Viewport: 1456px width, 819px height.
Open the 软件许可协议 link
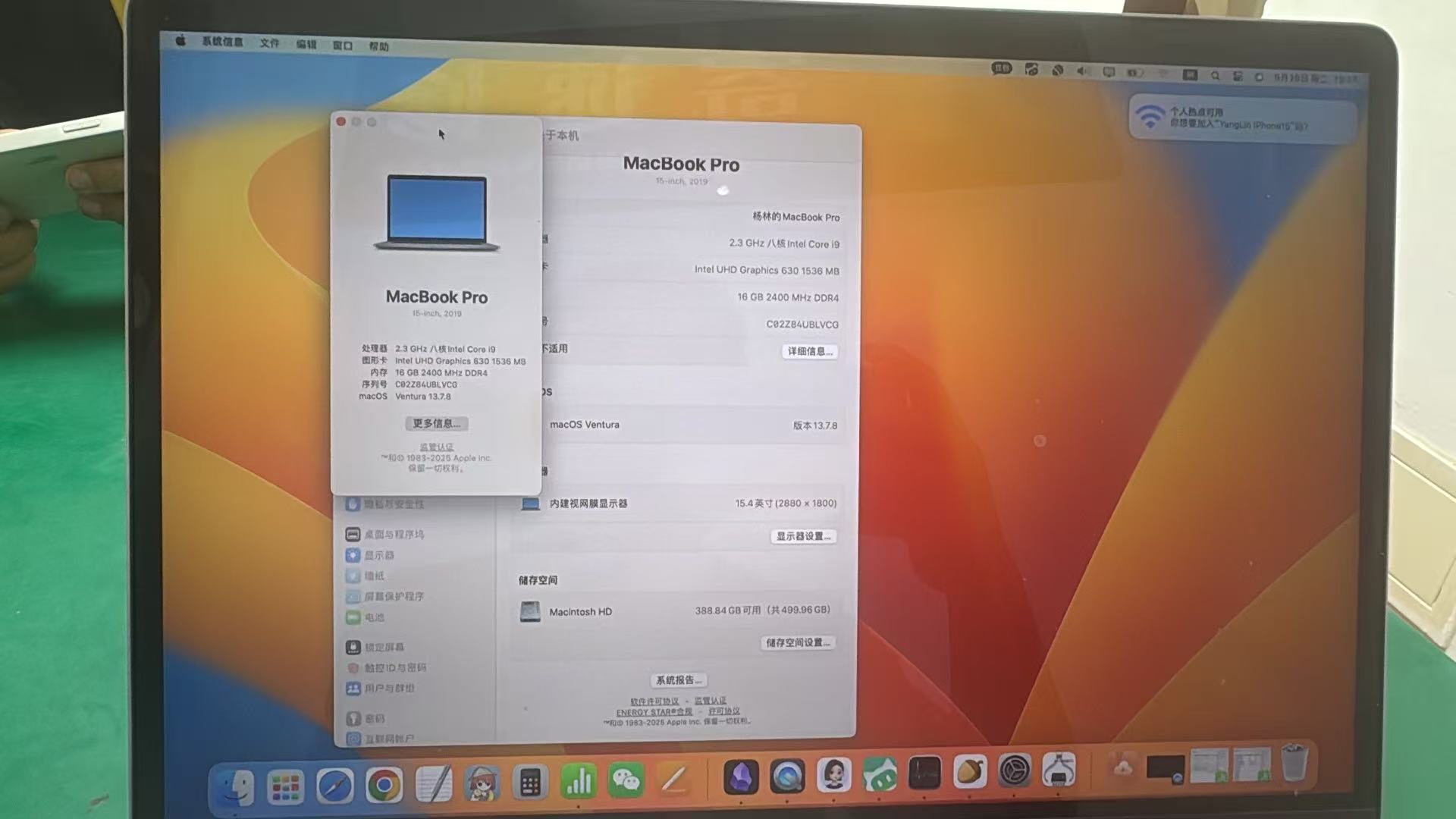click(x=654, y=701)
